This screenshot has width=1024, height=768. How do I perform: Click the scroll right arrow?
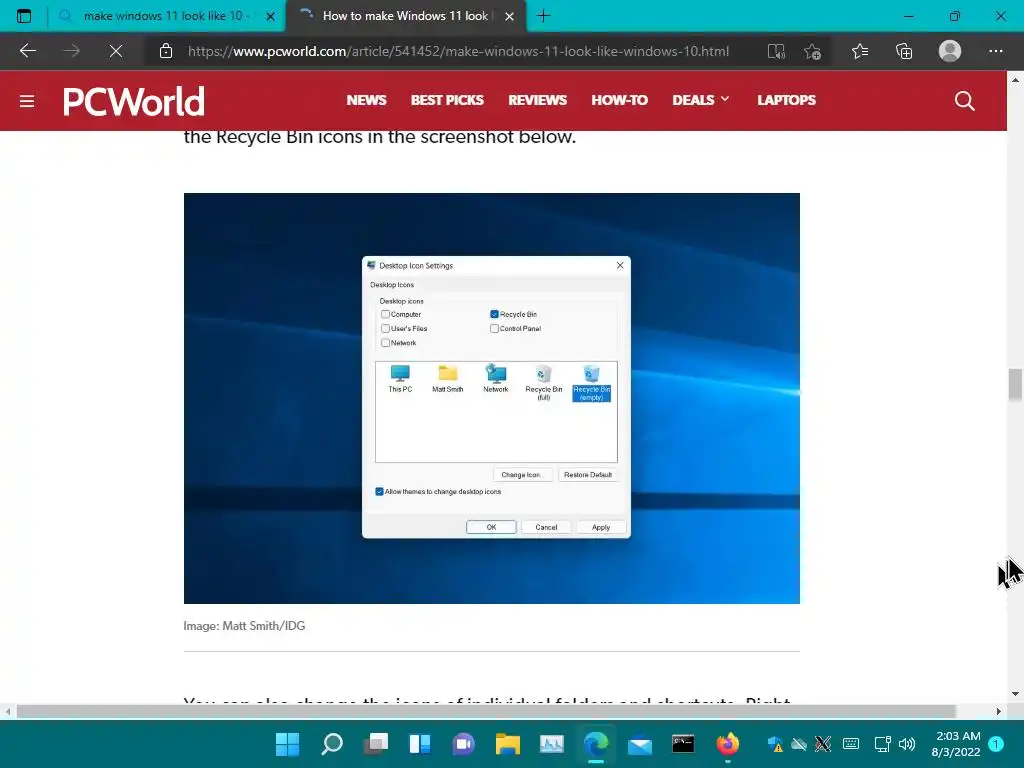tap(999, 711)
